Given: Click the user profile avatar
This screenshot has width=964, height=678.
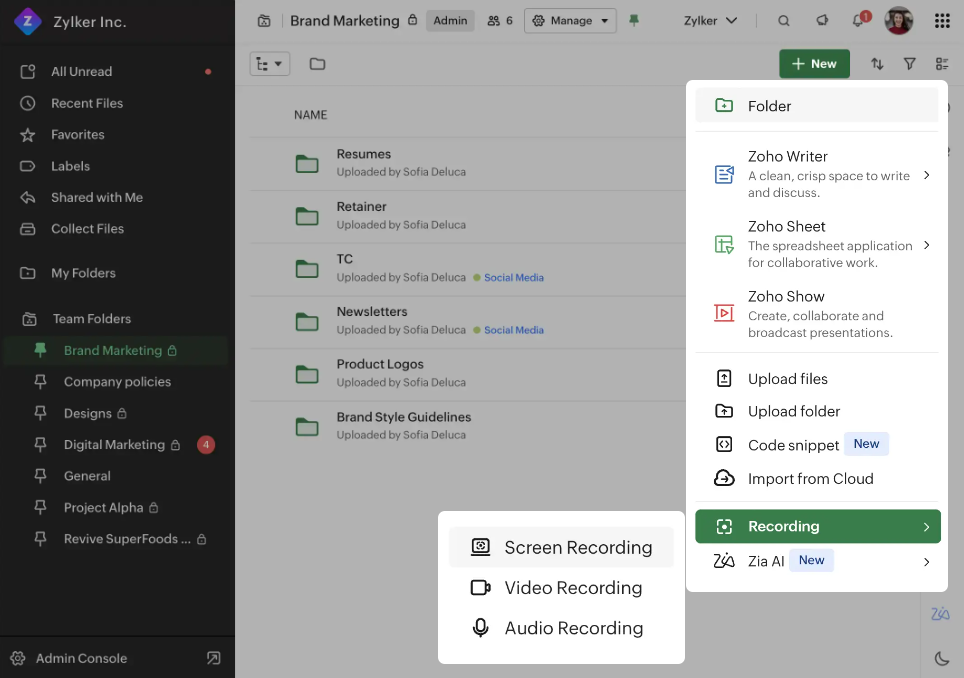Looking at the screenshot, I should tap(899, 21).
